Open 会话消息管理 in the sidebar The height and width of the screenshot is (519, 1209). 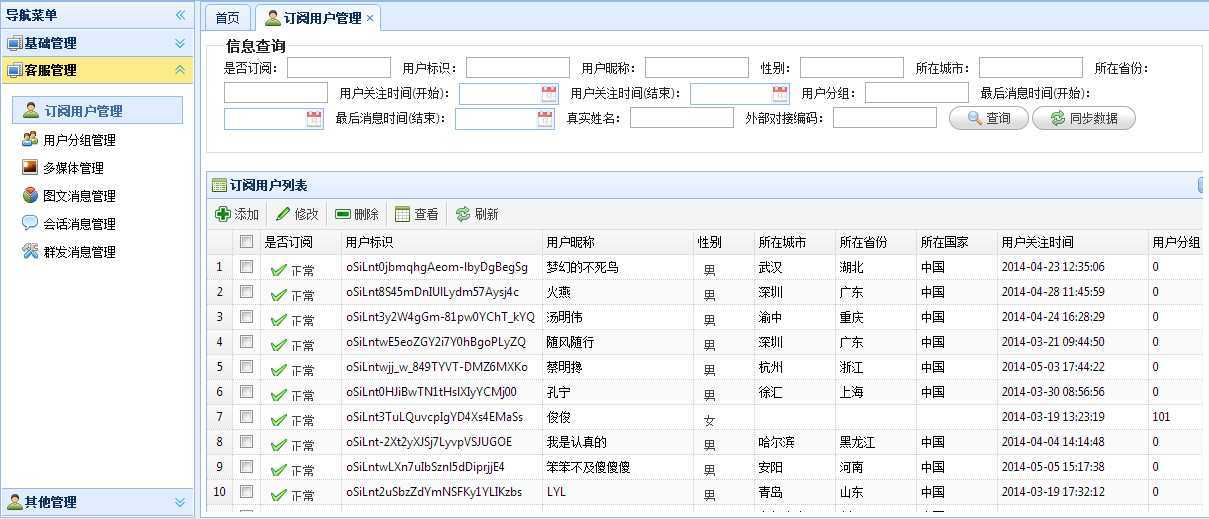click(79, 224)
